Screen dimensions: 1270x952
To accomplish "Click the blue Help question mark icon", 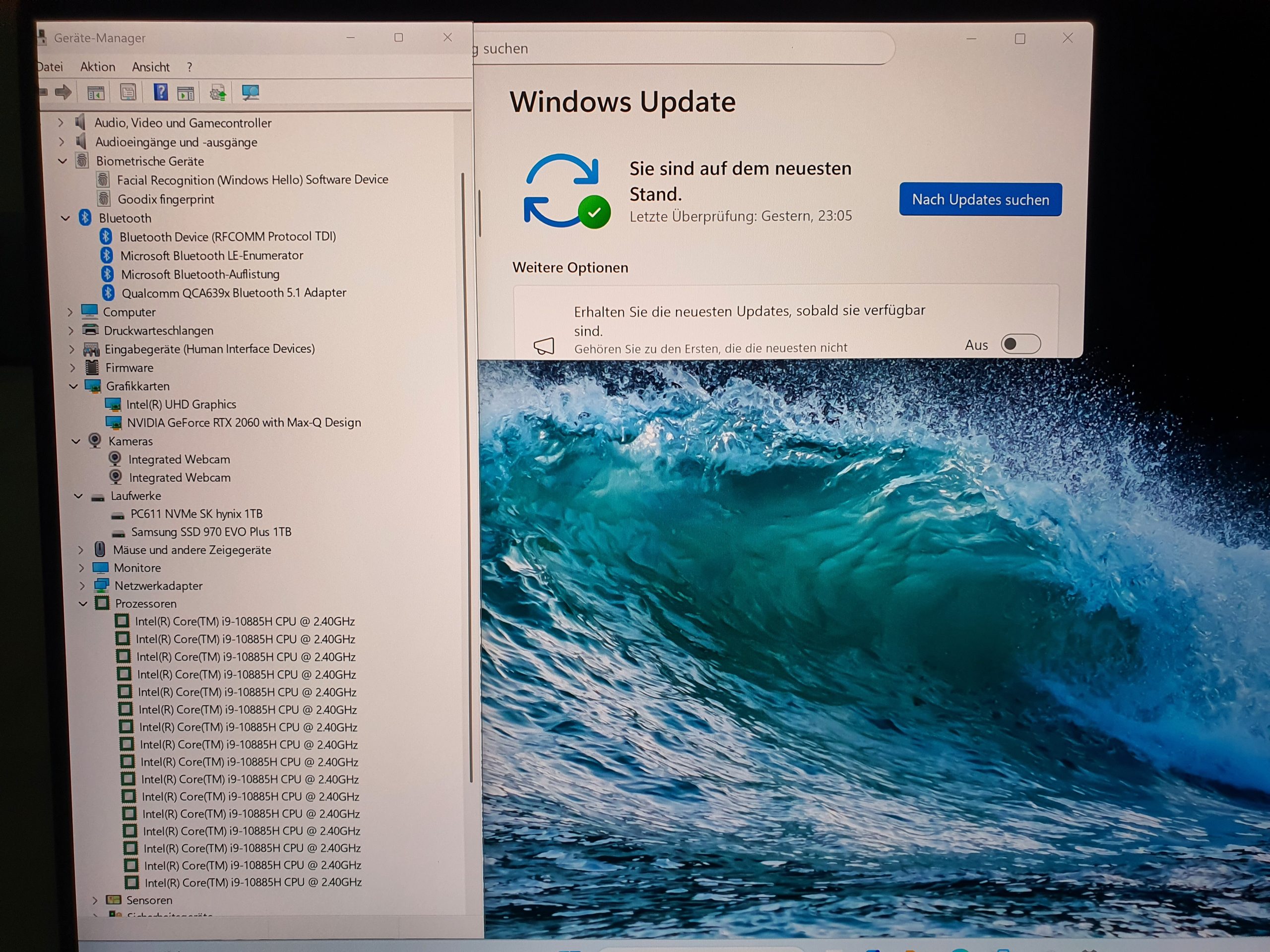I will [x=161, y=92].
